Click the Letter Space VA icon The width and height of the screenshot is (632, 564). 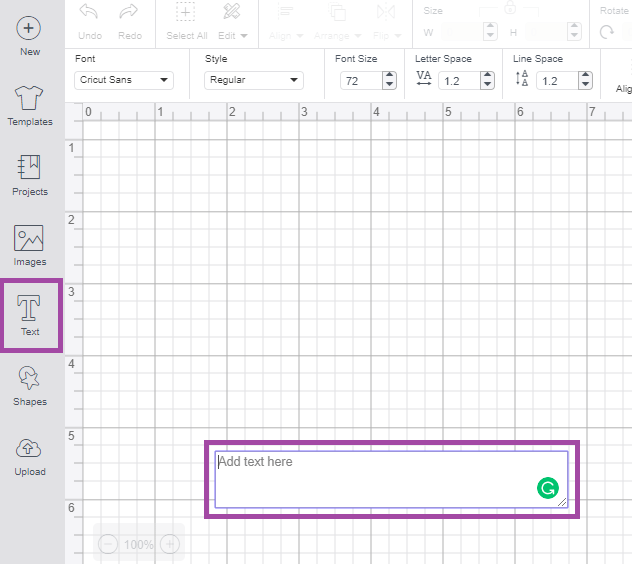coord(424,78)
